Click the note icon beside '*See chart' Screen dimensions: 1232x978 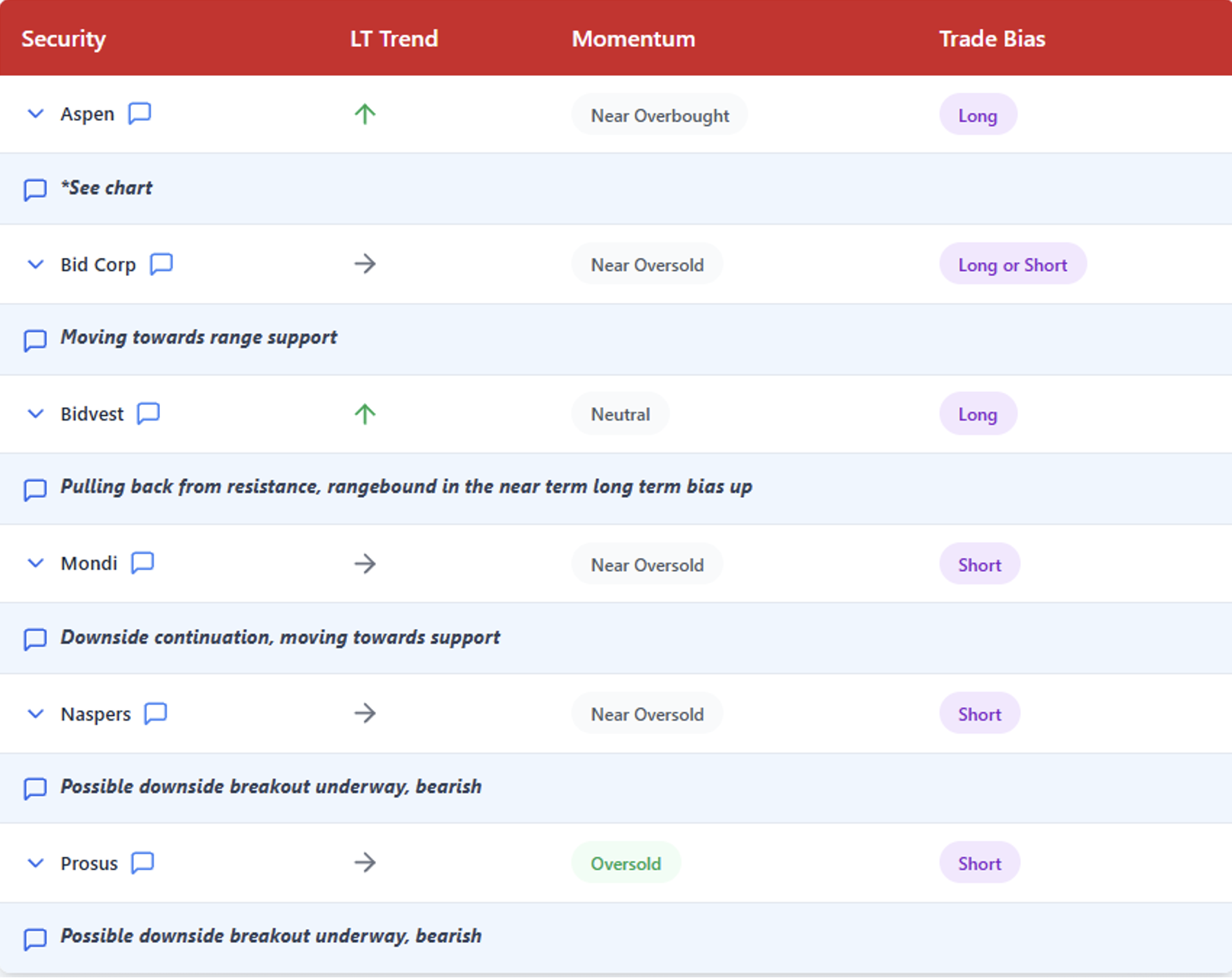(35, 190)
